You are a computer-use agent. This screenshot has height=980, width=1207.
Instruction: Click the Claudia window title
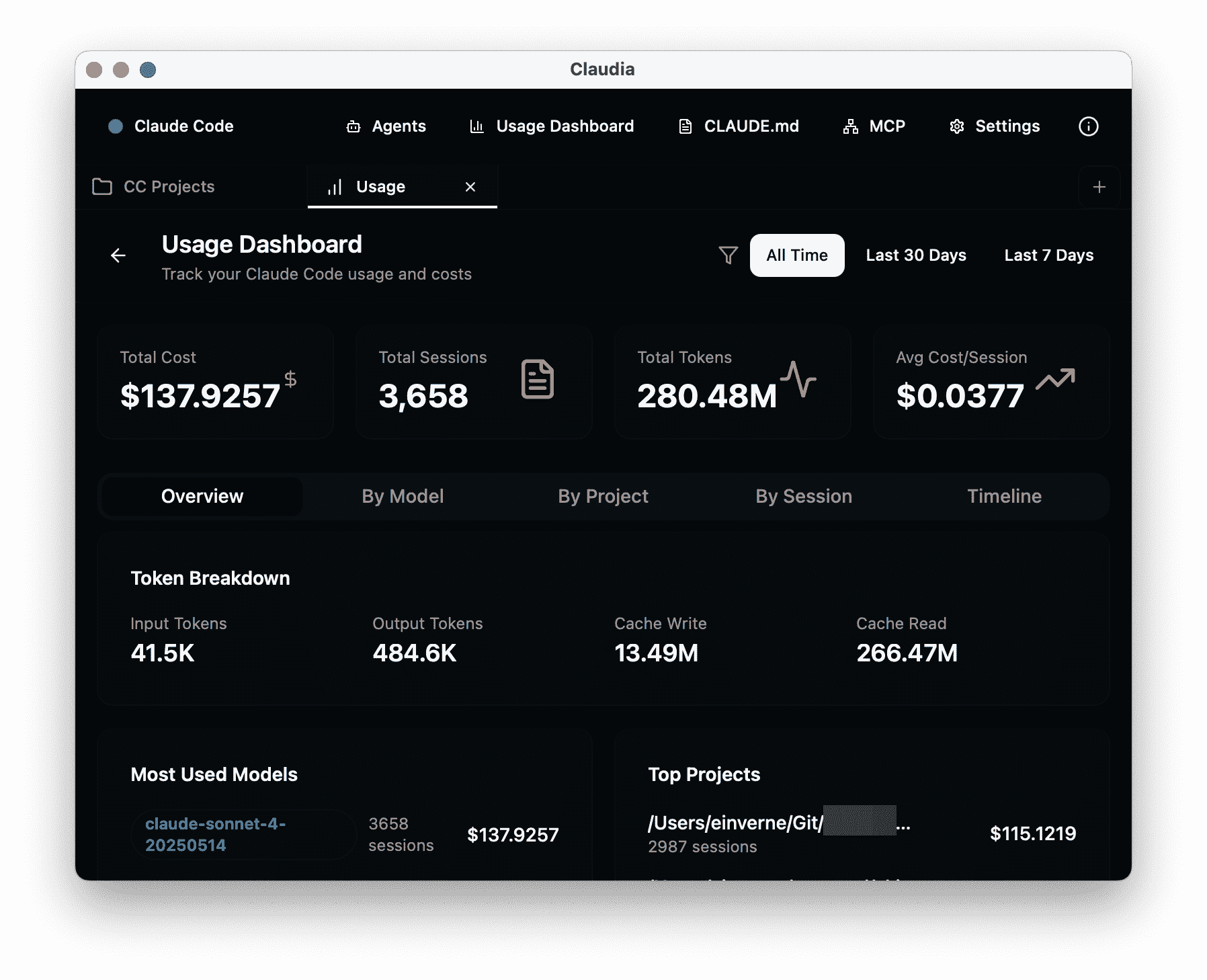(x=602, y=69)
